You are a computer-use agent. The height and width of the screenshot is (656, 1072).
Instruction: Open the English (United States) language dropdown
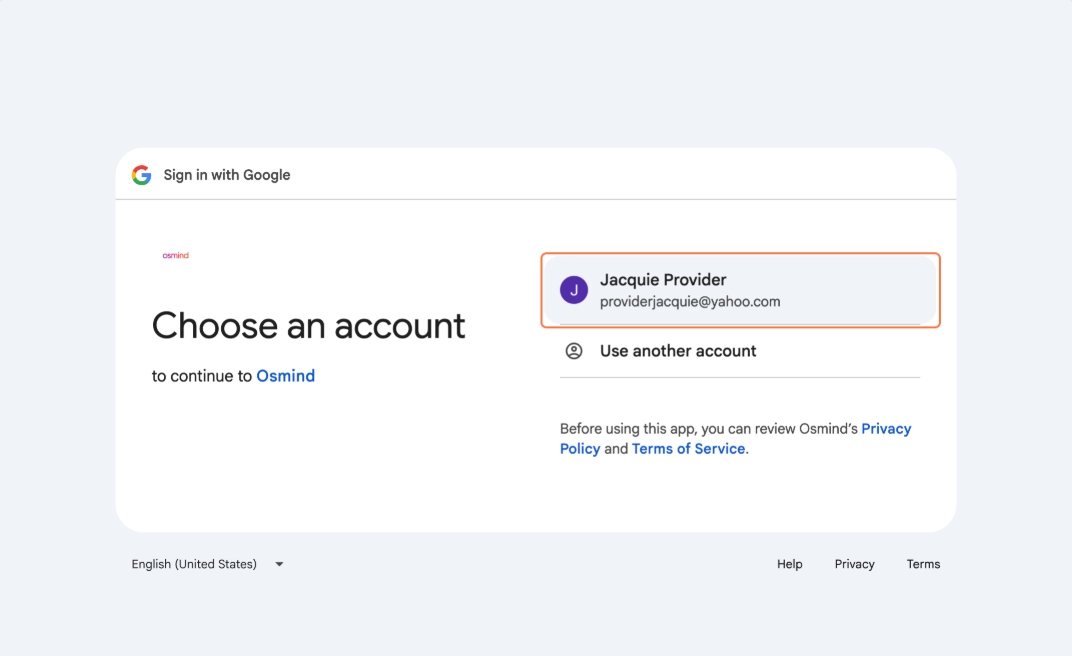207,564
